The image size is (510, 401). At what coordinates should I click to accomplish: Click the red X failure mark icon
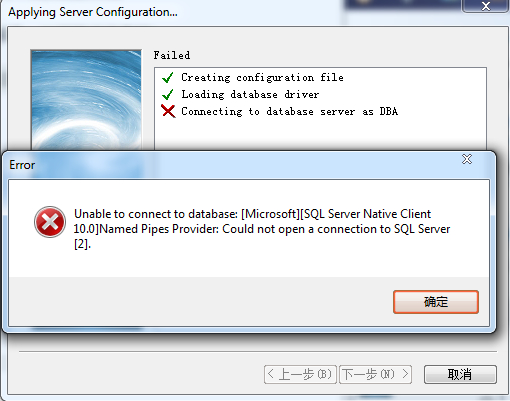pos(168,111)
